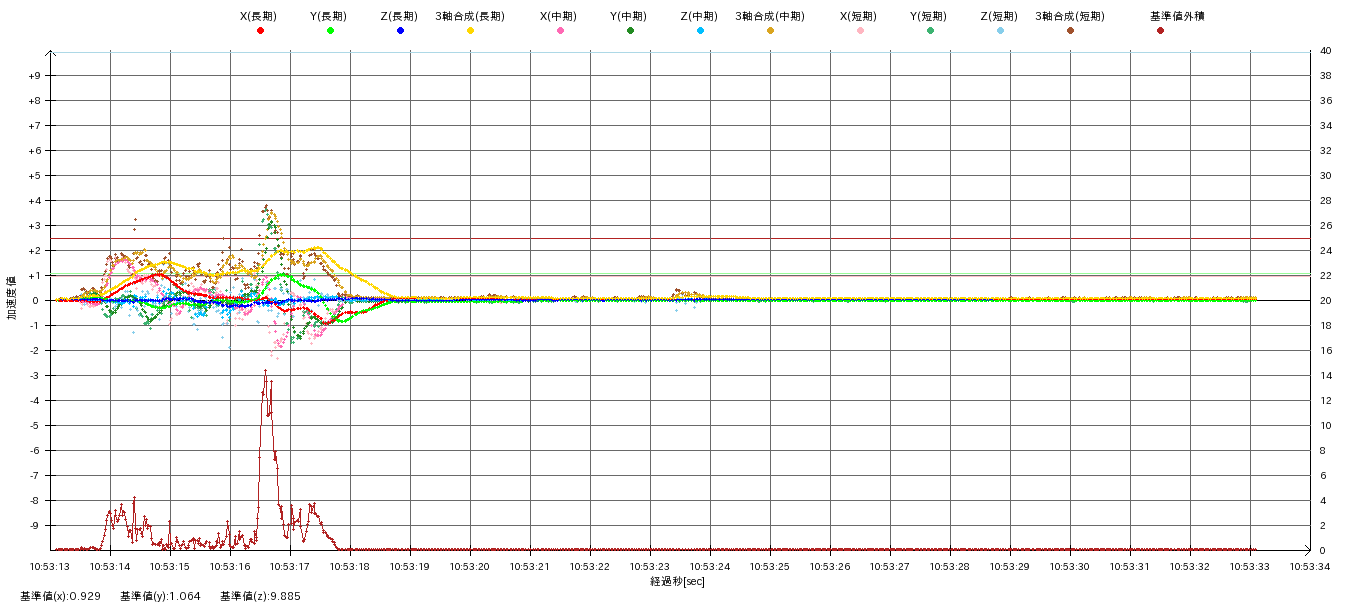Click the 加速度値 y-axis title
Screen dimensions: 1350x610
13,298
